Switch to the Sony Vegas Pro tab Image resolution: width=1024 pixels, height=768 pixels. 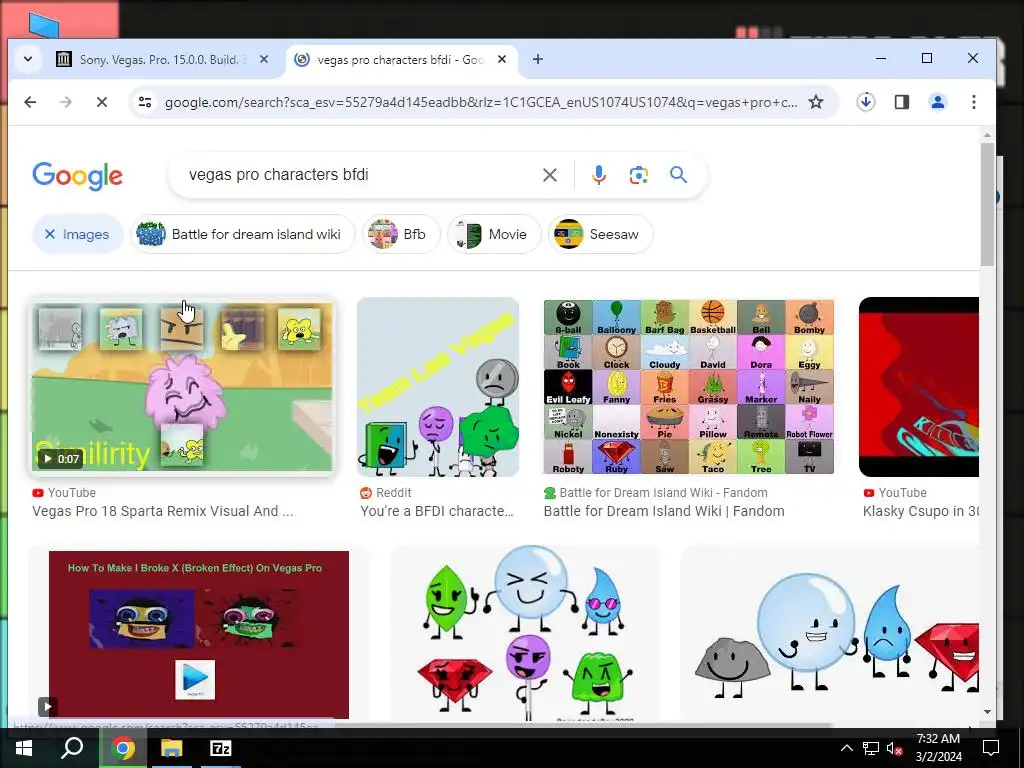tap(162, 59)
